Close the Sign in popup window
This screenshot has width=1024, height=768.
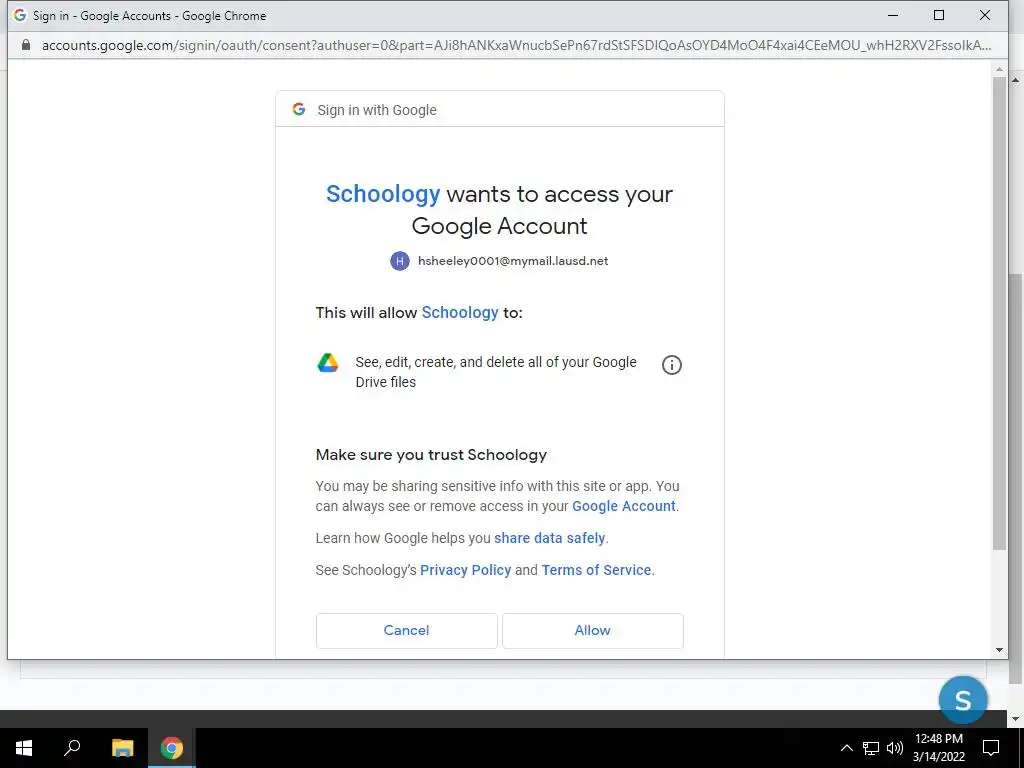(x=985, y=15)
